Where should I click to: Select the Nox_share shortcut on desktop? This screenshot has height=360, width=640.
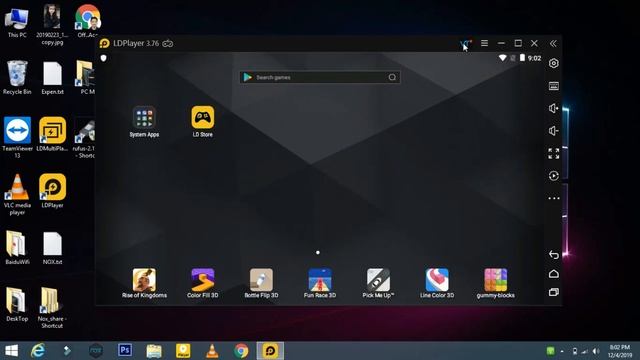52,308
